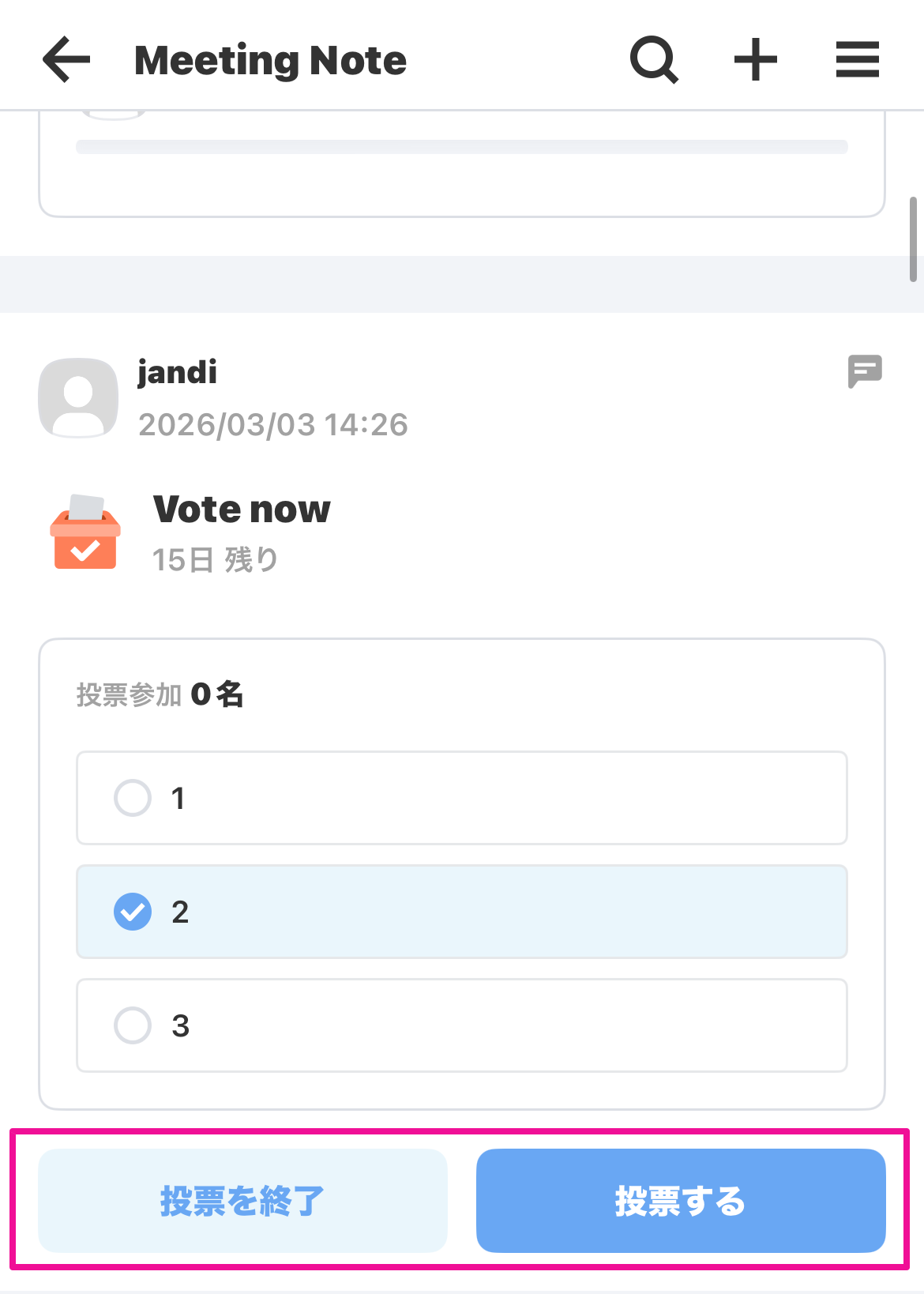
Task: Click the vertical scrollbar thumb
Action: (913, 239)
